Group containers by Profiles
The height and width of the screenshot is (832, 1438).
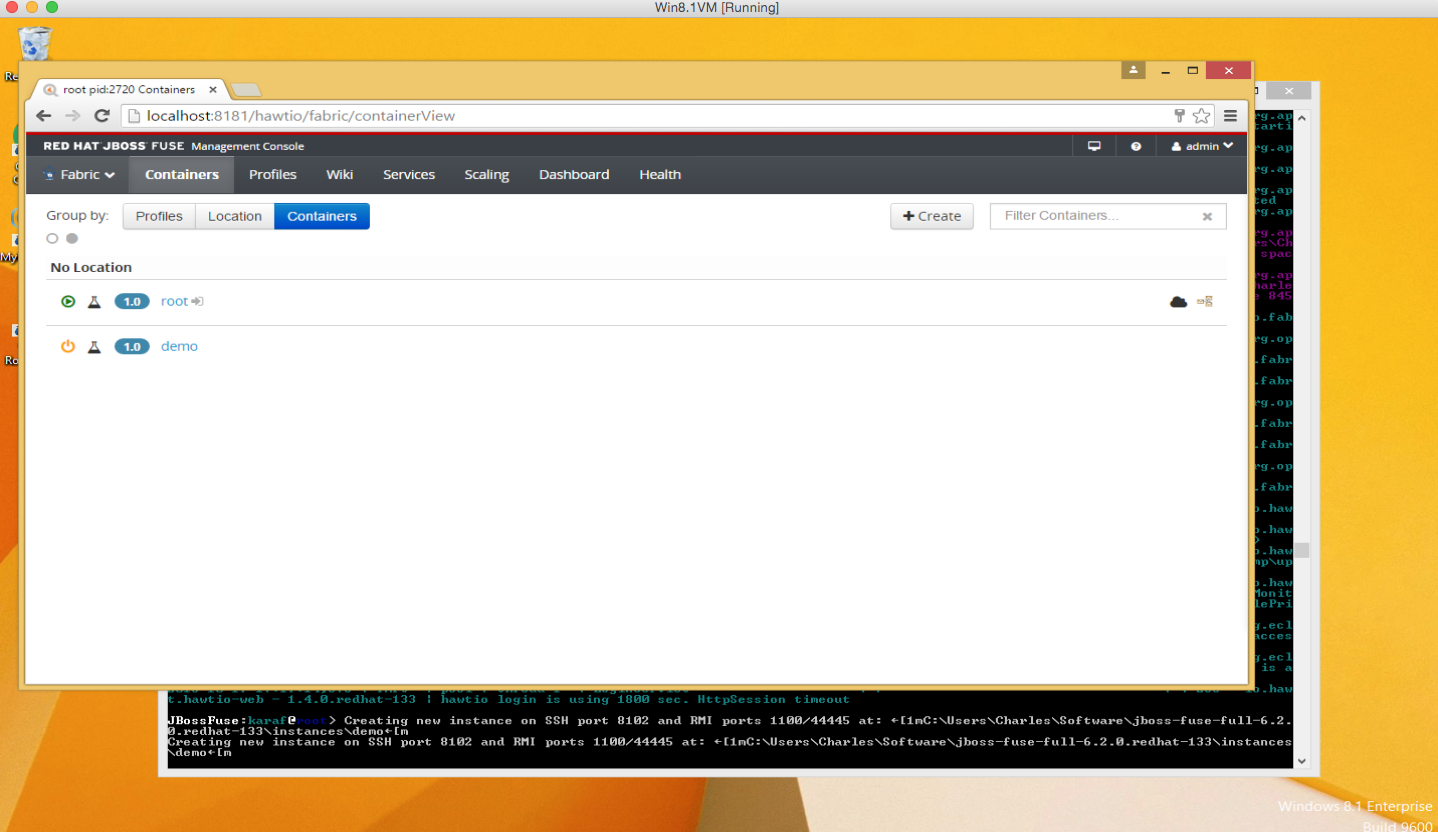click(159, 216)
